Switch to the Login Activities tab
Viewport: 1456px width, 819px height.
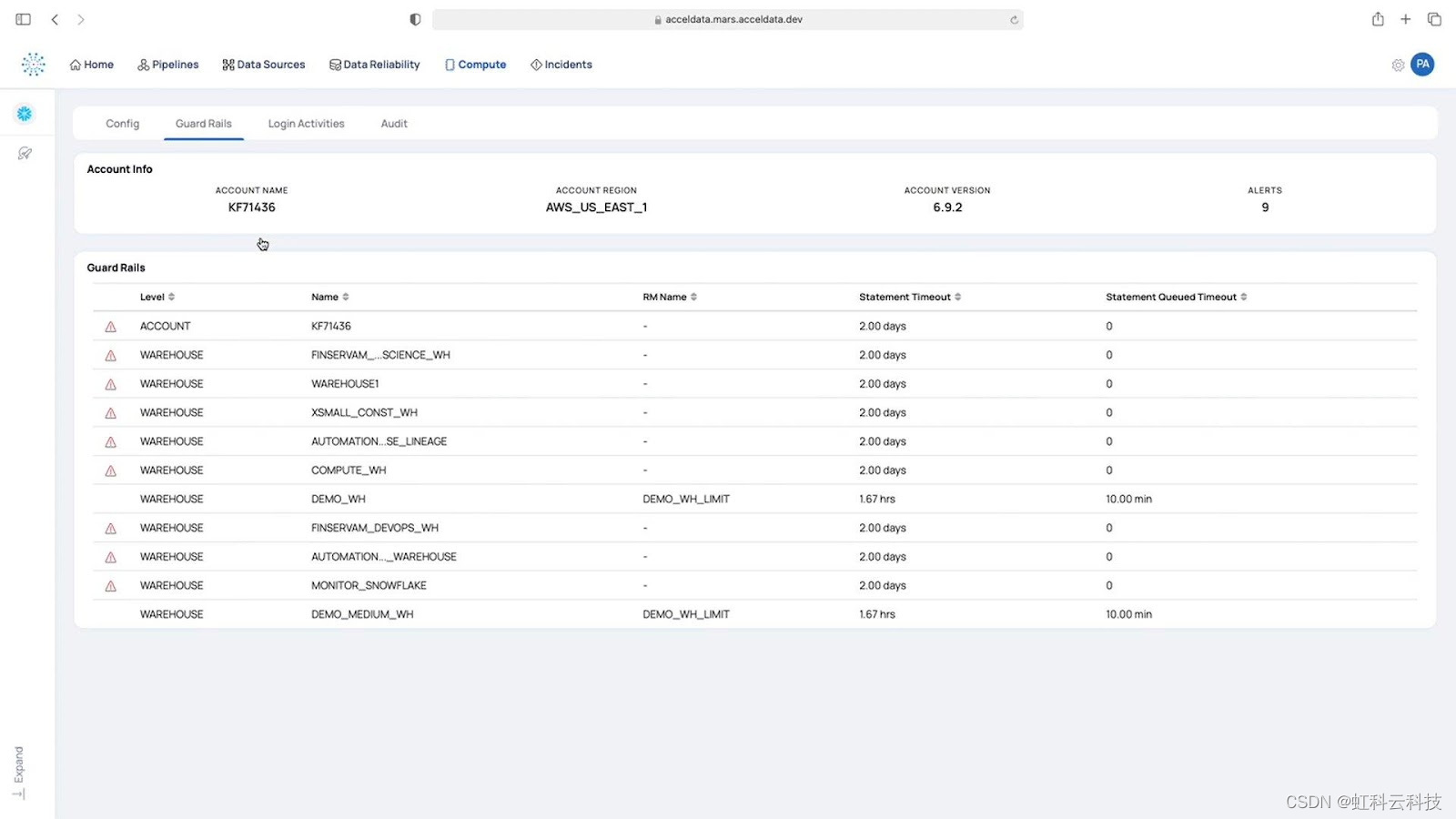click(306, 124)
